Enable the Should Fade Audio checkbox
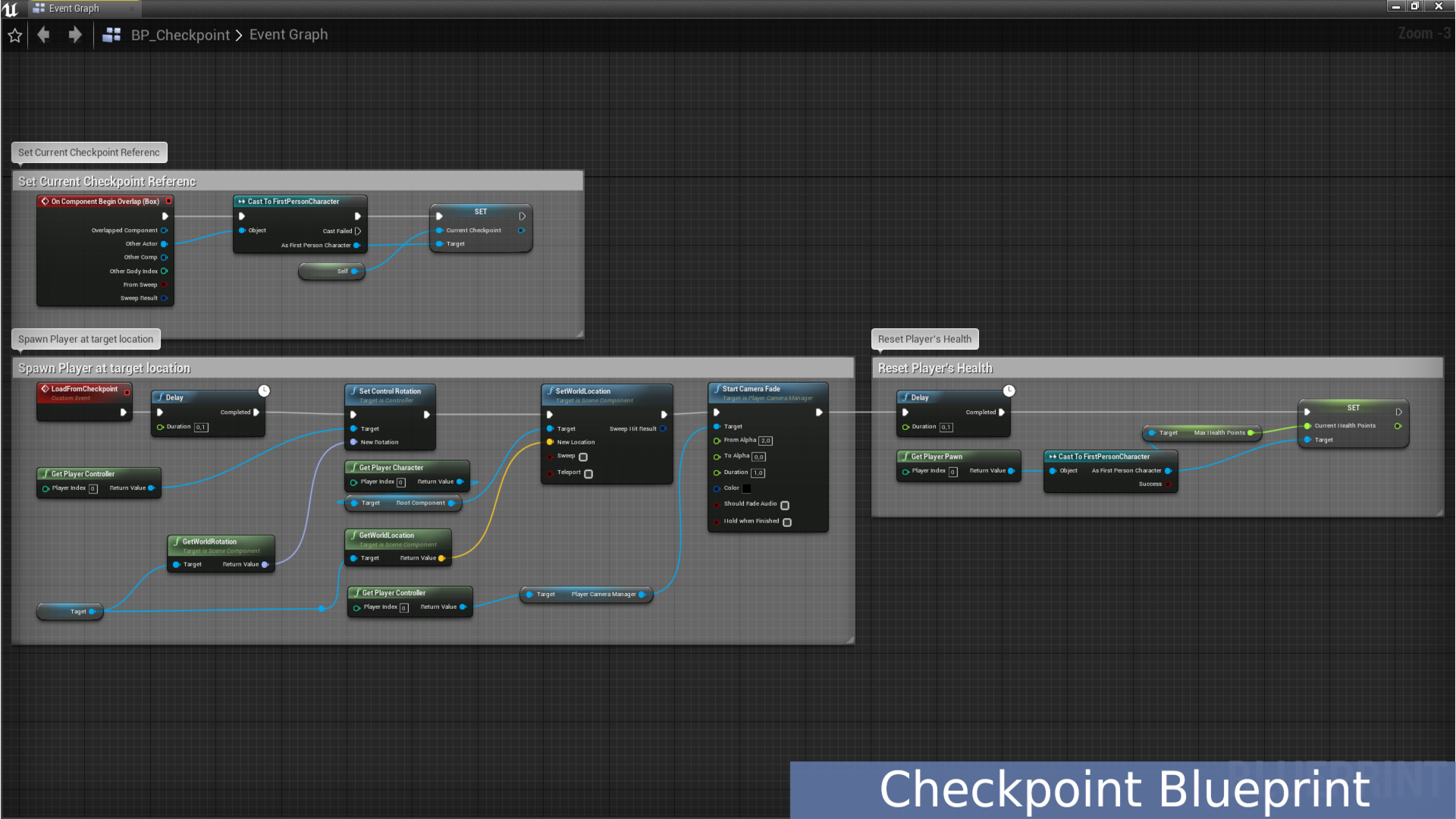Viewport: 1456px width, 819px height. click(x=785, y=504)
